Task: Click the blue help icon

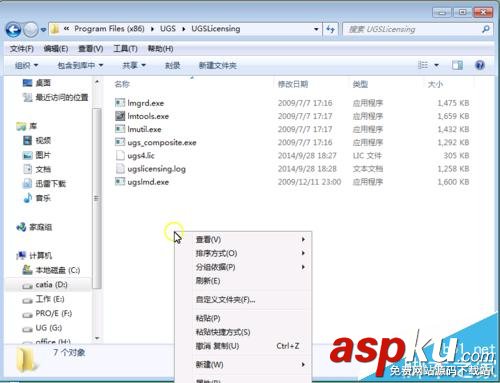Action: 480,65
